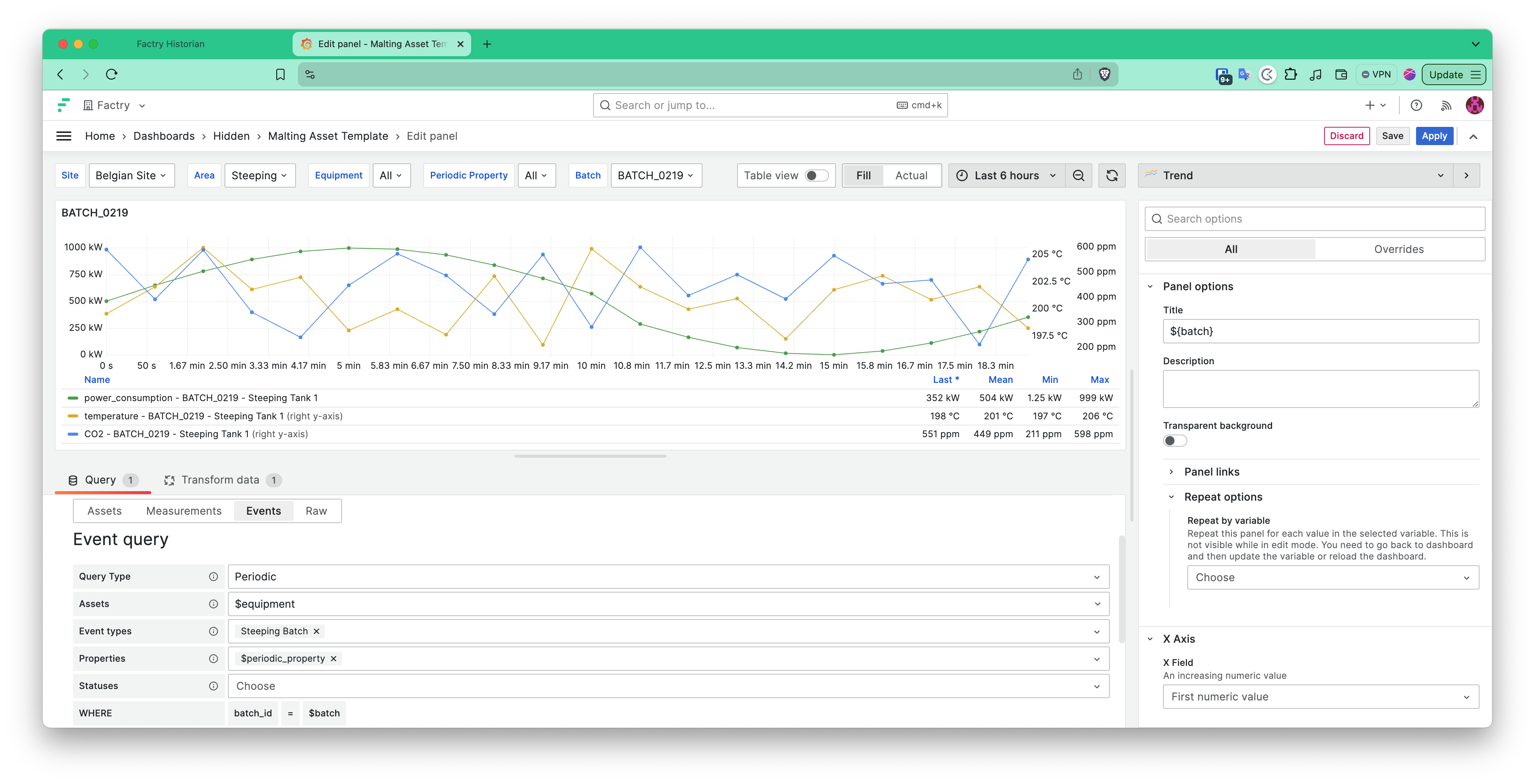Click the Discard button
Screen dimensions: 1535x784
click(1346, 136)
